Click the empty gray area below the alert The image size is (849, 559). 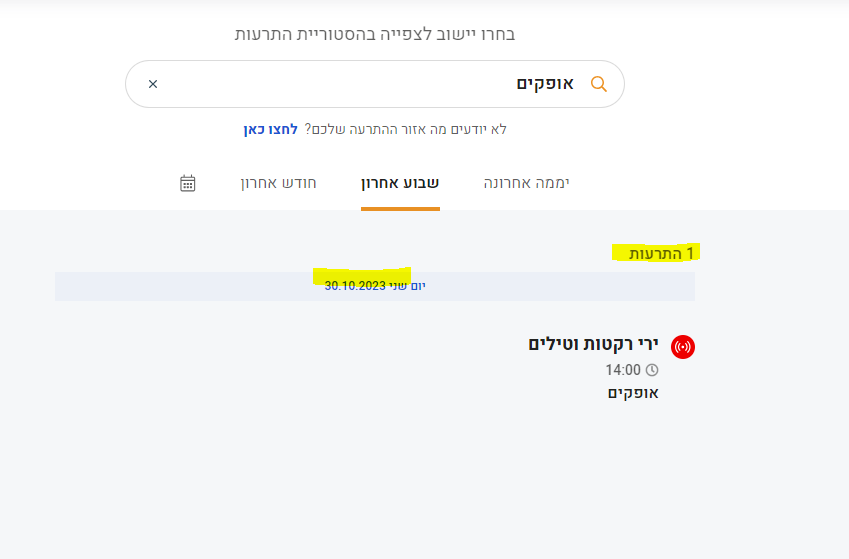pos(400,480)
